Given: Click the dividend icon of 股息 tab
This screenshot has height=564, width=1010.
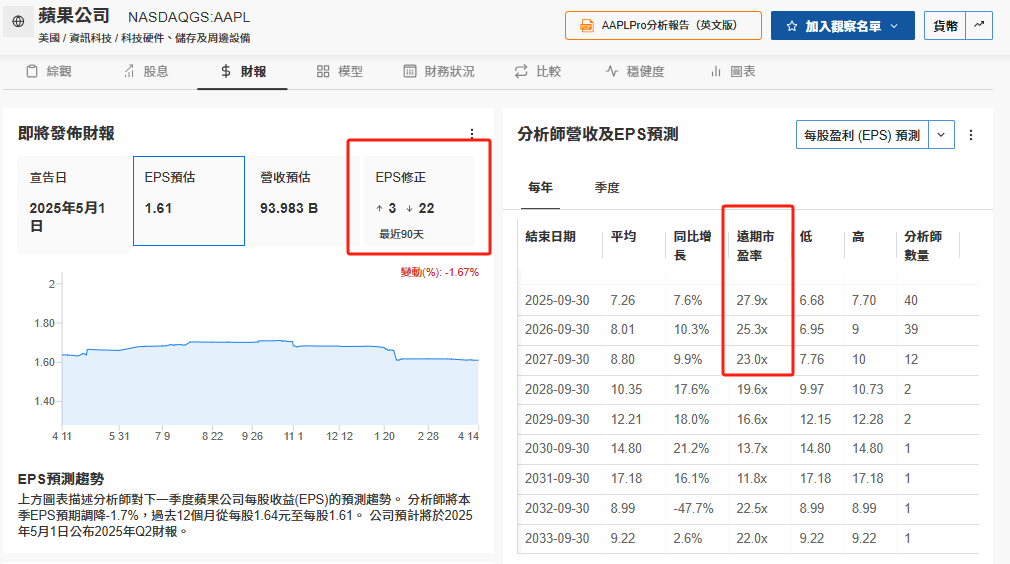Looking at the screenshot, I should 129,71.
